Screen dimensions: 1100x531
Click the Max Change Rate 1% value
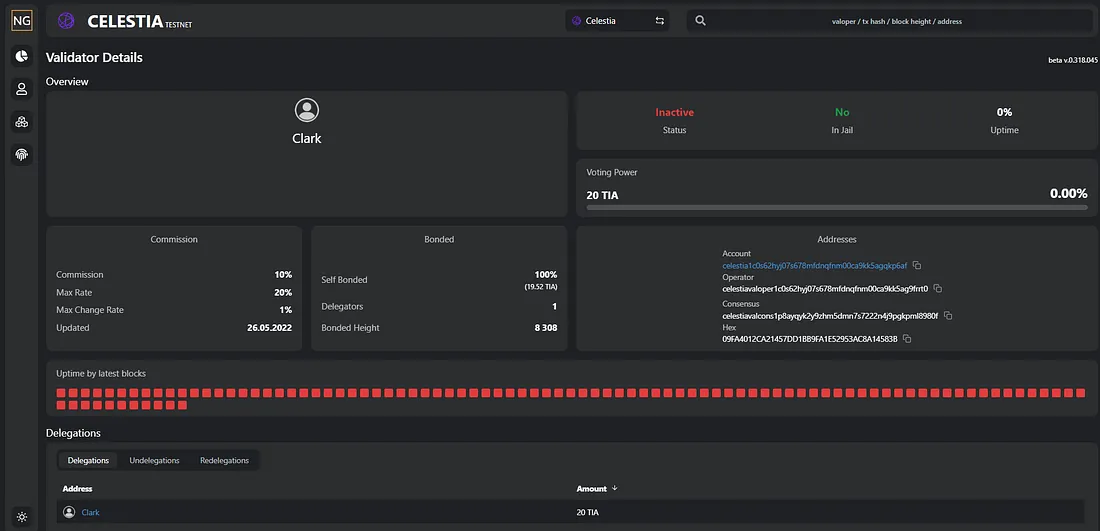coord(286,309)
